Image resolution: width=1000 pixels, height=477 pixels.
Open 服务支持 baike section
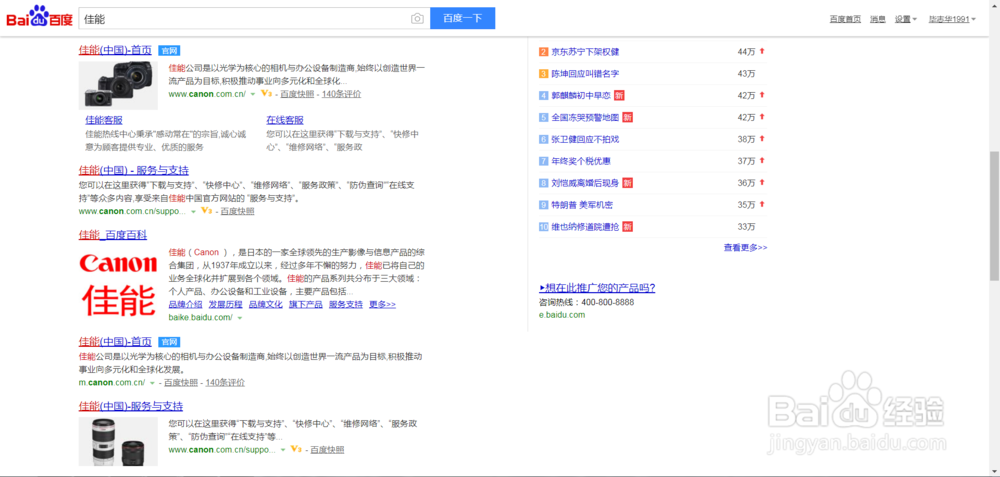coord(346,304)
